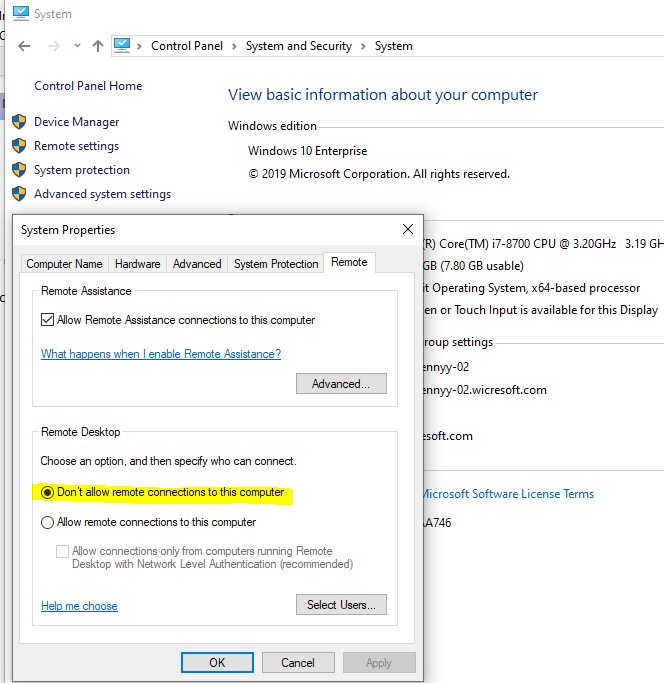Click the '© 2019 Microsoft Corporation' text
This screenshot has width=664, height=683.
pos(329,174)
